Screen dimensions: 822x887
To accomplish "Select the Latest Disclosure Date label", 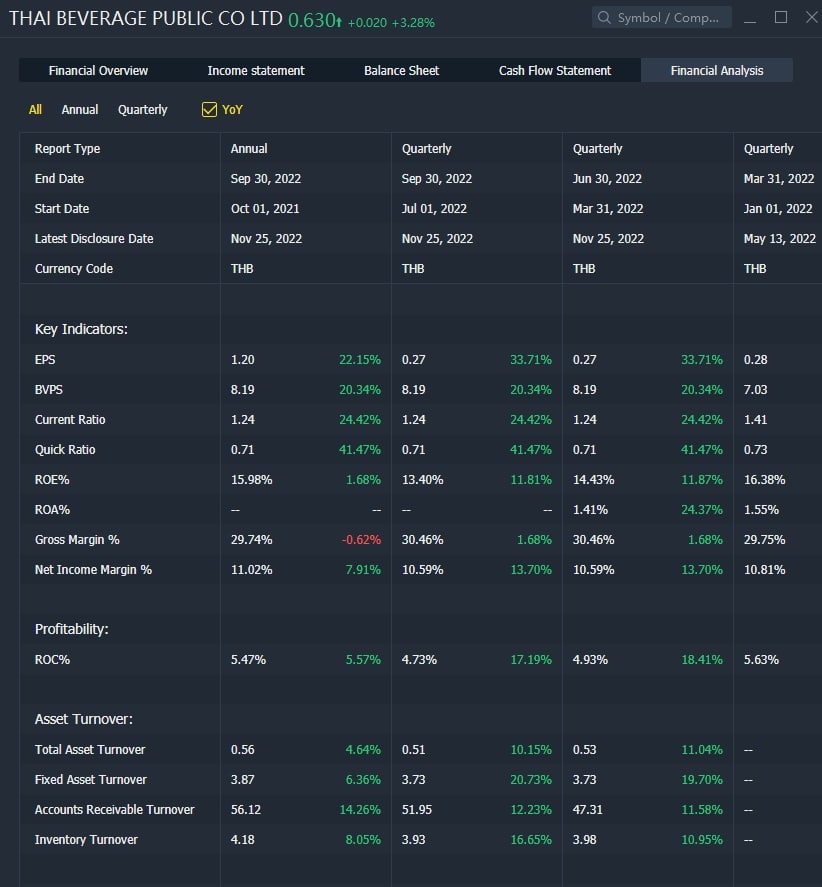I will tap(94, 239).
